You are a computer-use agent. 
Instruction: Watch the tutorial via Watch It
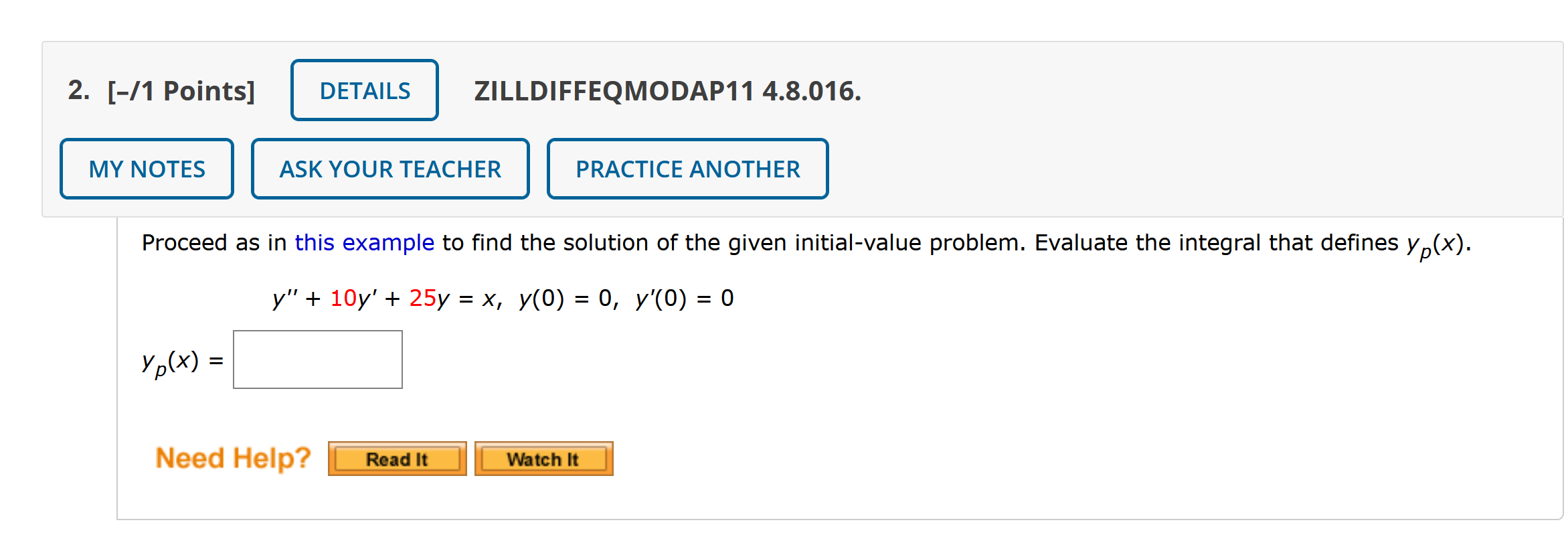click(x=543, y=459)
